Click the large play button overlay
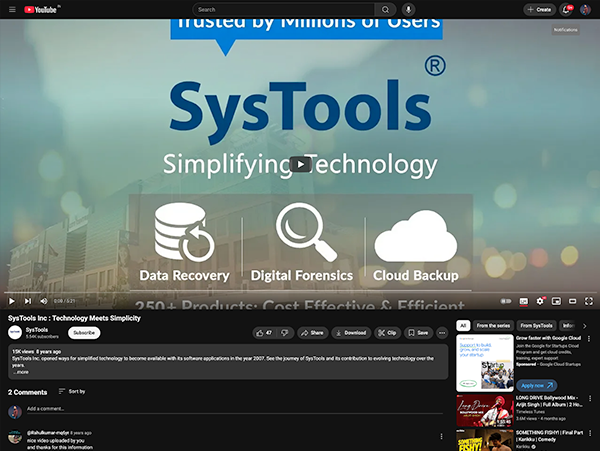 (300, 164)
